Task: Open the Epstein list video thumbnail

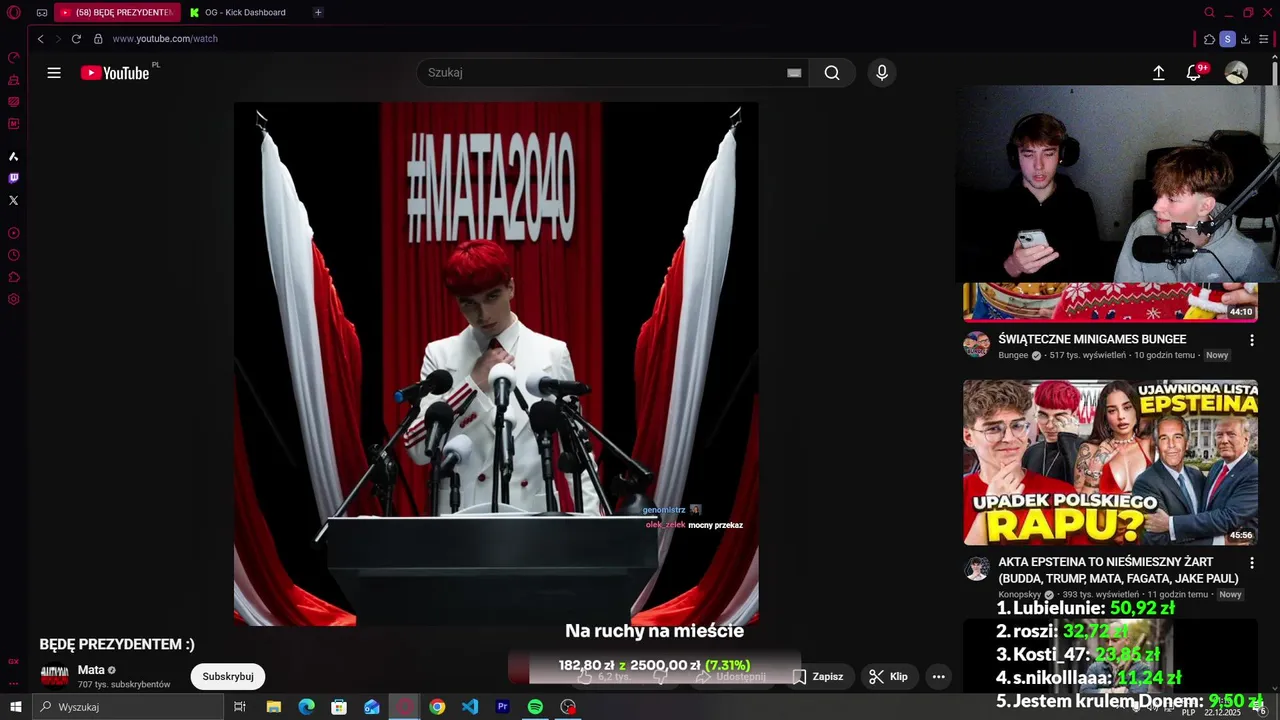Action: tap(1110, 462)
